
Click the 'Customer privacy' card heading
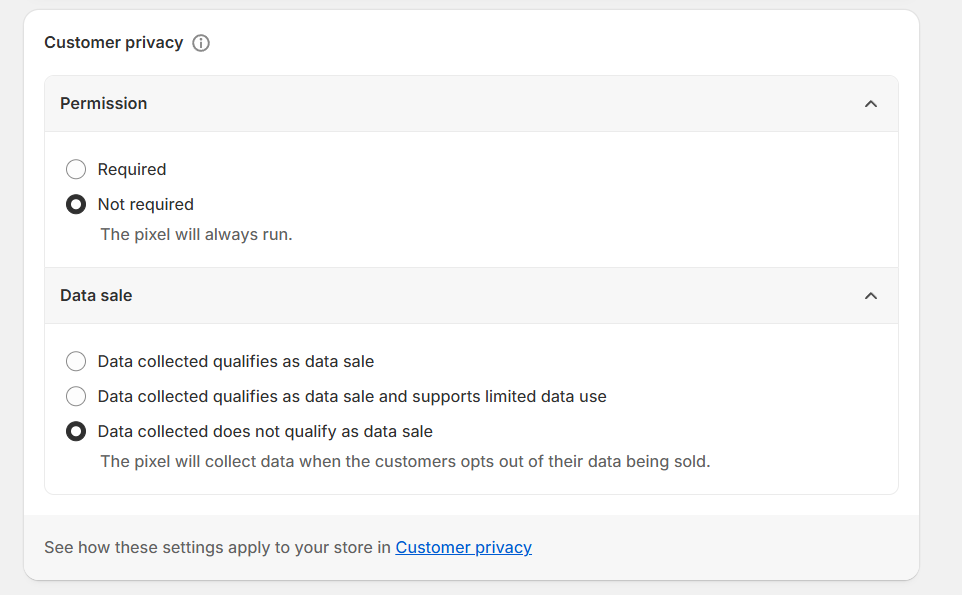coord(114,43)
